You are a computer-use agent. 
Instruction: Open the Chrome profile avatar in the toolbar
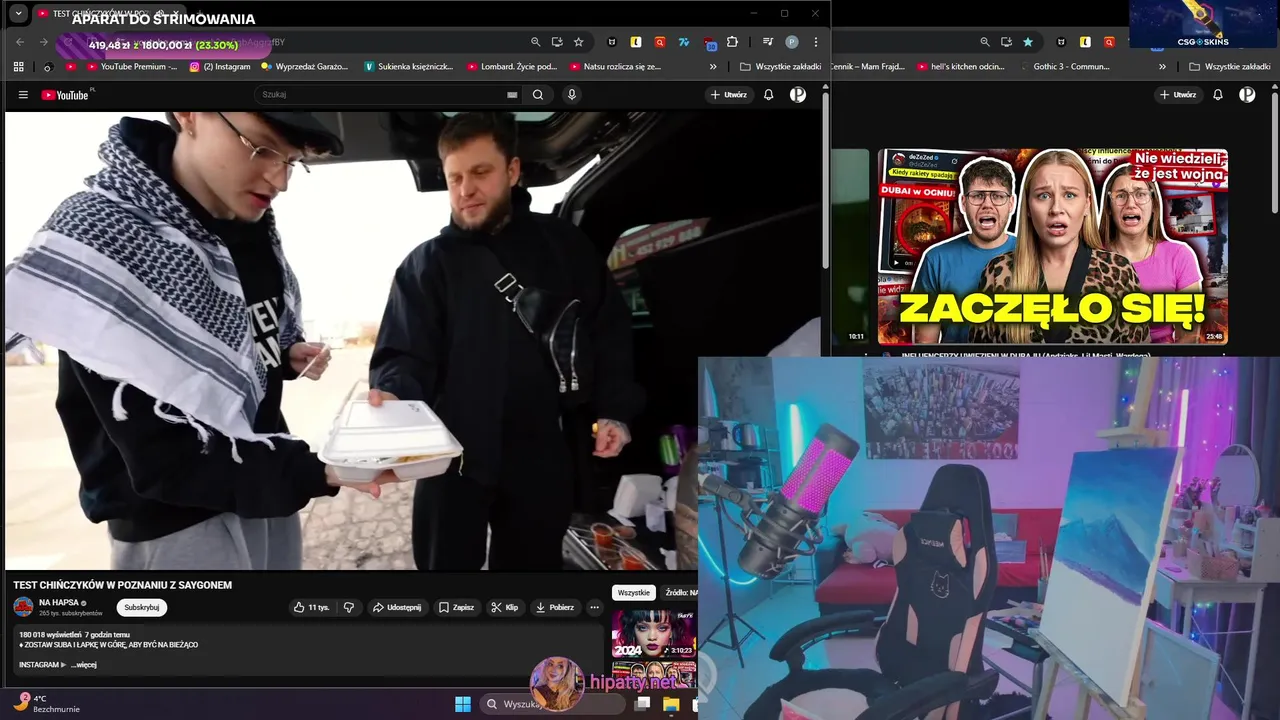click(x=792, y=42)
